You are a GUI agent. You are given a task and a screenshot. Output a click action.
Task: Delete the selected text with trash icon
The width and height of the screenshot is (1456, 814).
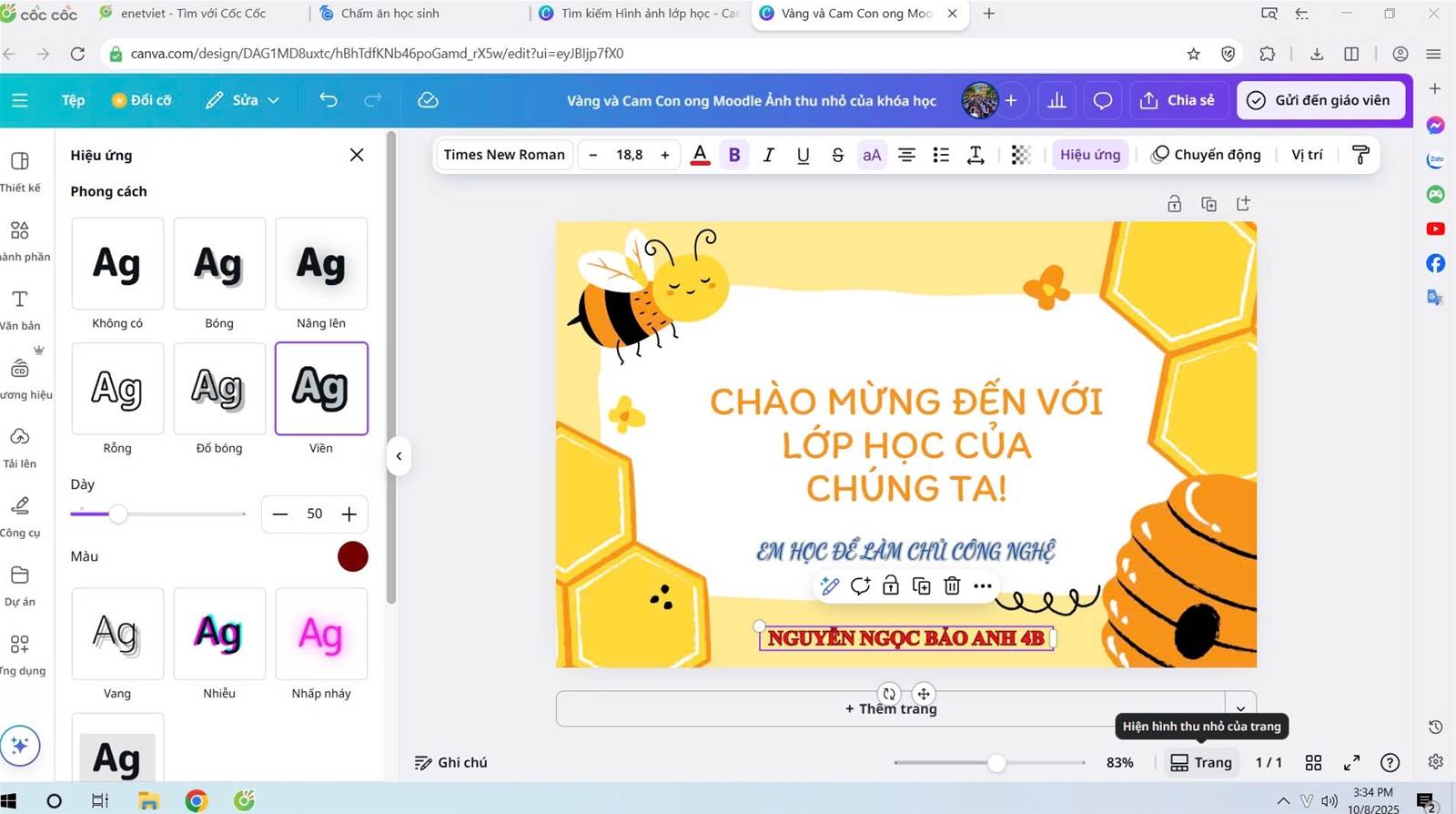[952, 585]
